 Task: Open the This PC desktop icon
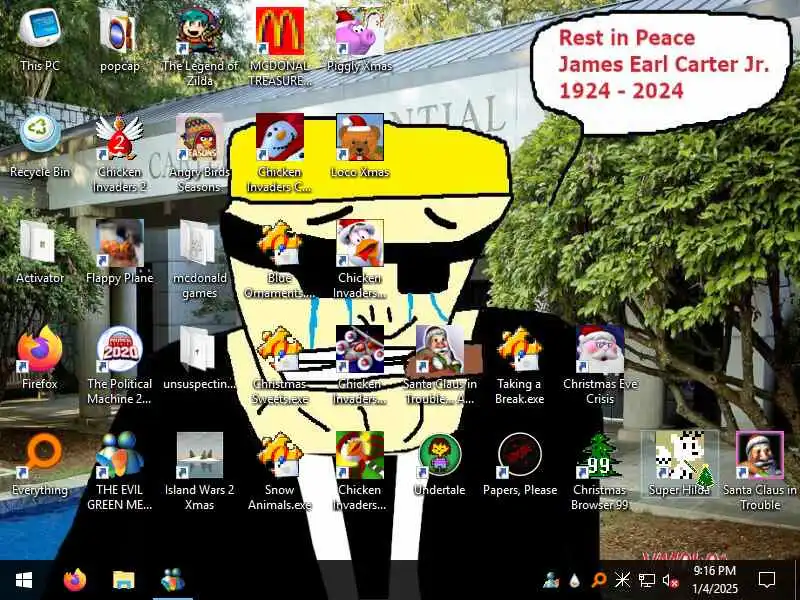point(40,40)
